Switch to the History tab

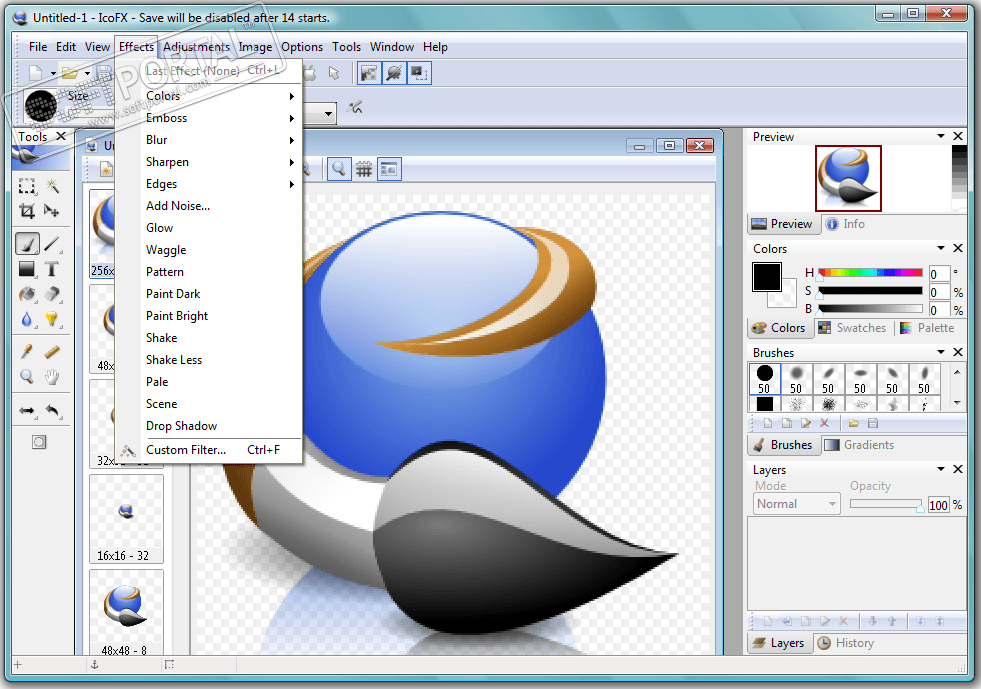coord(846,643)
